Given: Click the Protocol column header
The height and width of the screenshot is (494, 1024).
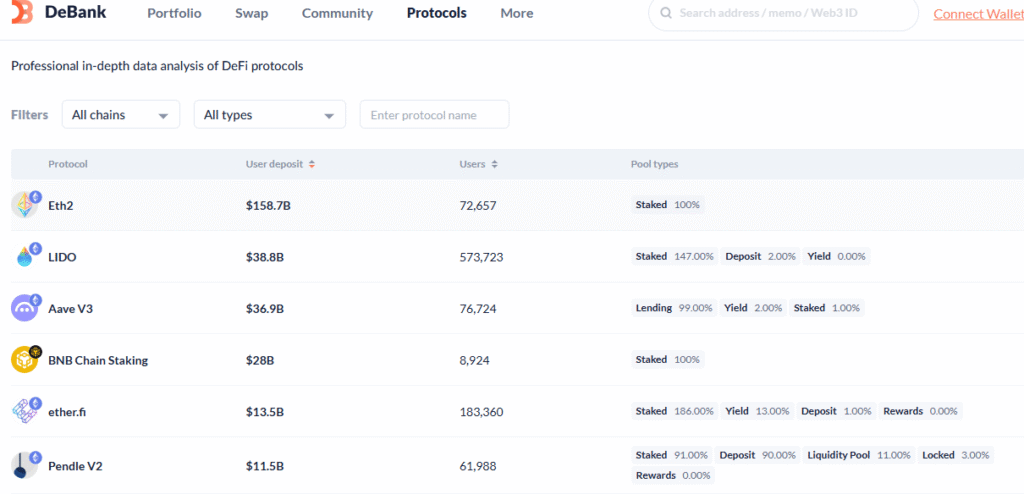Looking at the screenshot, I should (68, 164).
